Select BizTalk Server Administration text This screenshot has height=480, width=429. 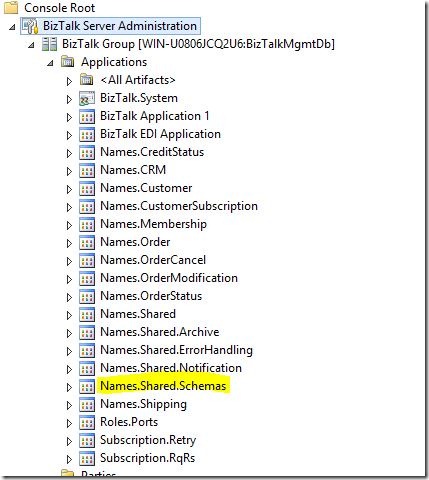120,26
